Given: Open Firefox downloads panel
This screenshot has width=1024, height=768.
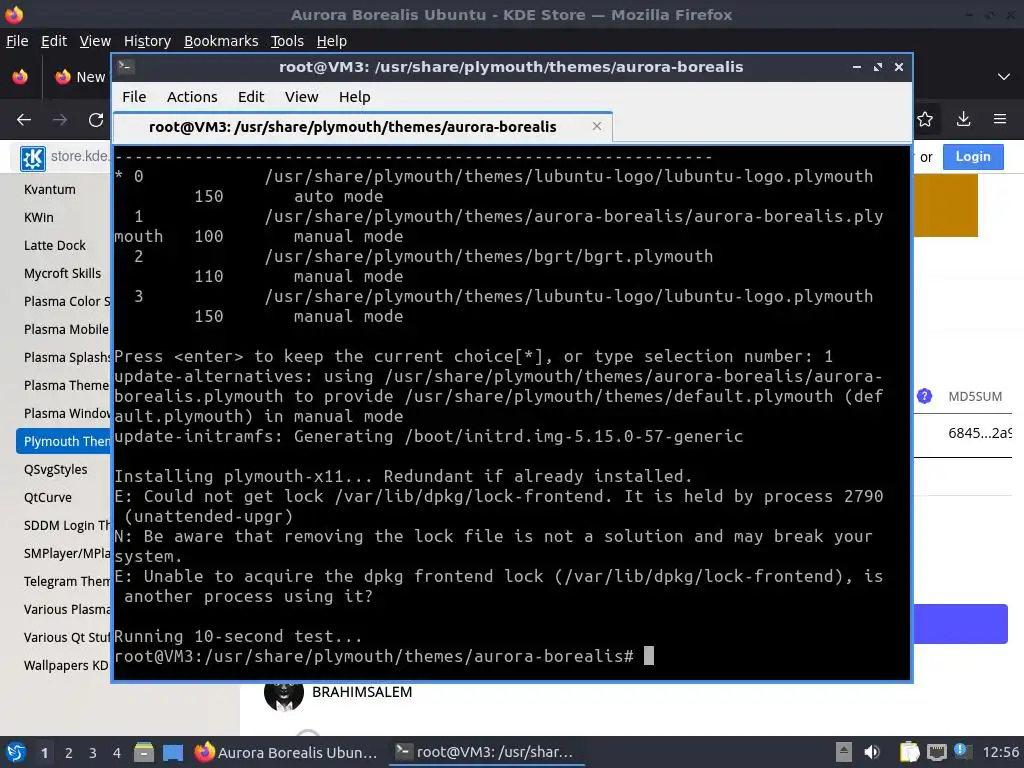Looking at the screenshot, I should coord(963,120).
